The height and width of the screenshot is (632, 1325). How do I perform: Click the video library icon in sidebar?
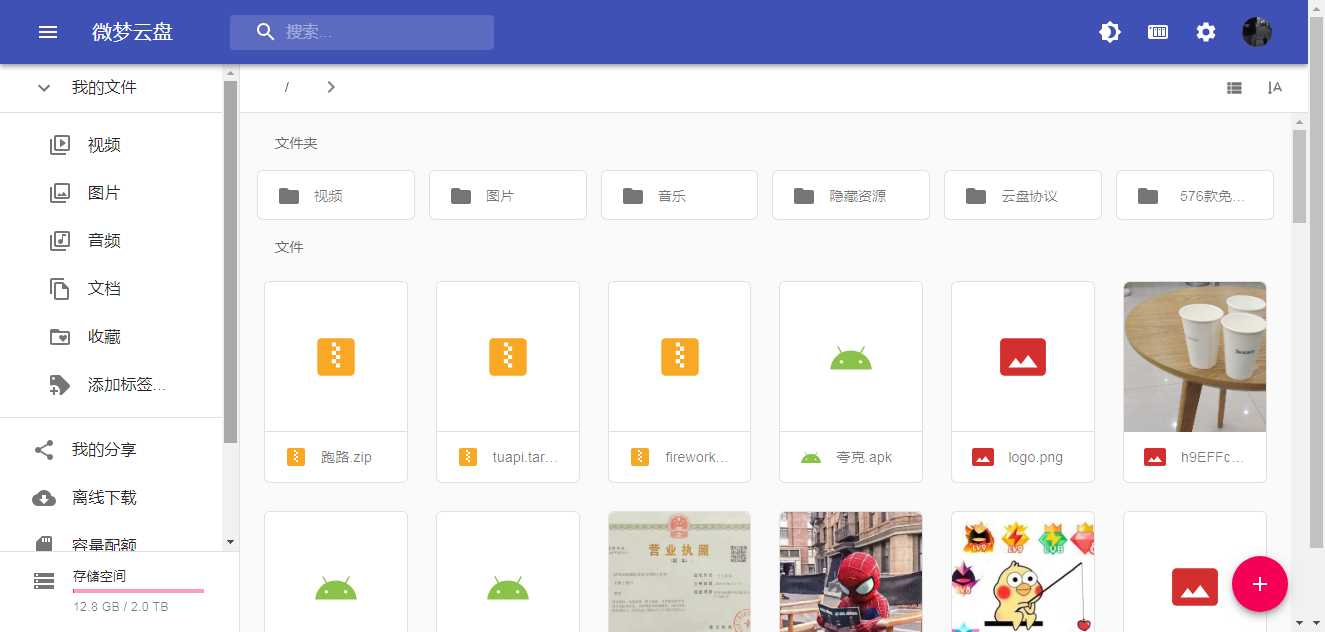tap(60, 145)
